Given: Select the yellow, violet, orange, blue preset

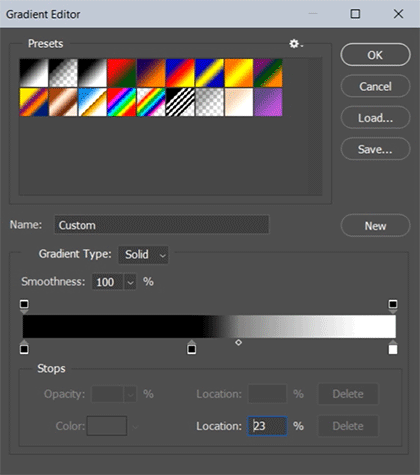Looking at the screenshot, I should click(x=34, y=102).
